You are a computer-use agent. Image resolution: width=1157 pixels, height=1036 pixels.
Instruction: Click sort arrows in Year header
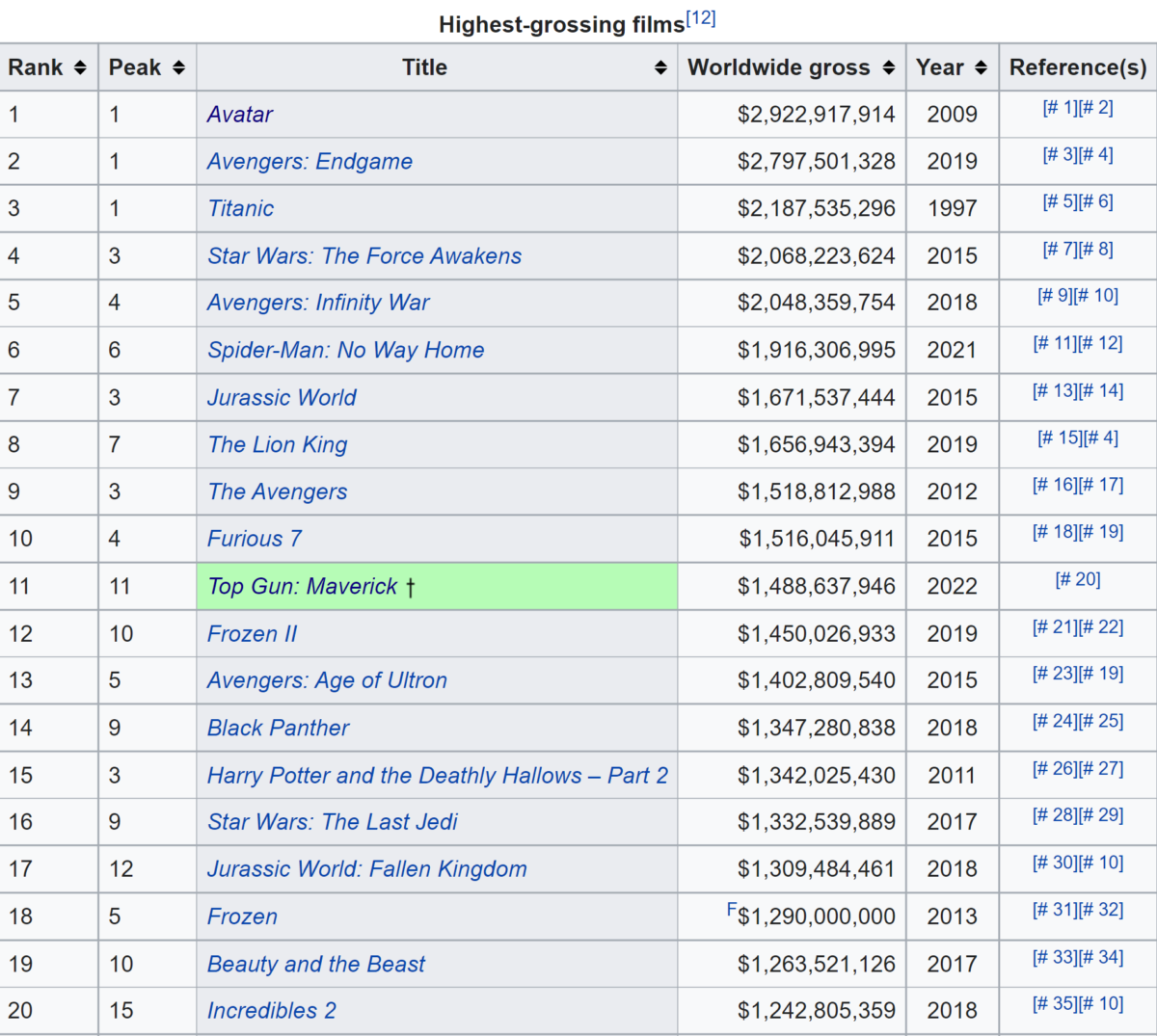[981, 67]
